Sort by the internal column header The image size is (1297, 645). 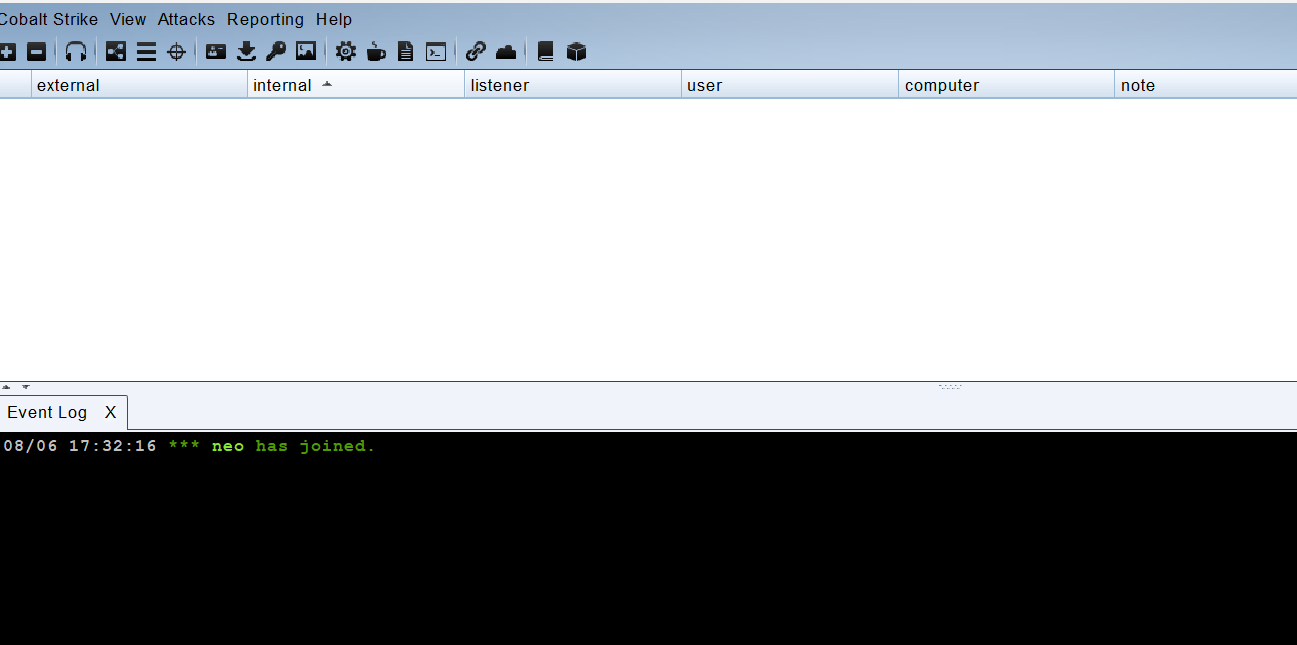tap(356, 85)
